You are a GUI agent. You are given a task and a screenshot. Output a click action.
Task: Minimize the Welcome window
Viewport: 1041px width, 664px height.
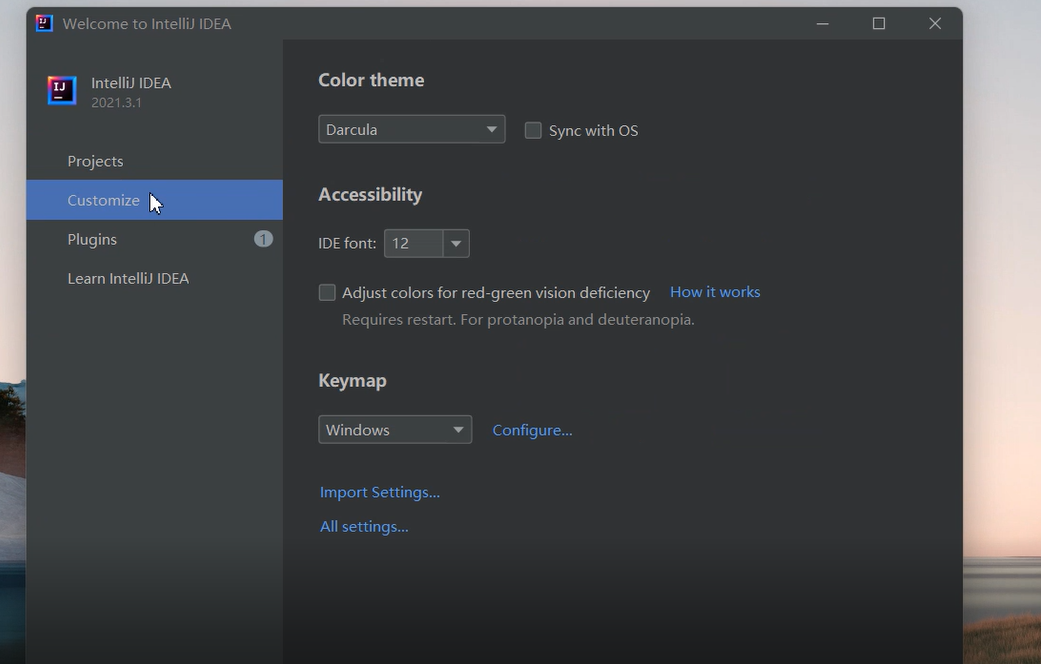823,24
